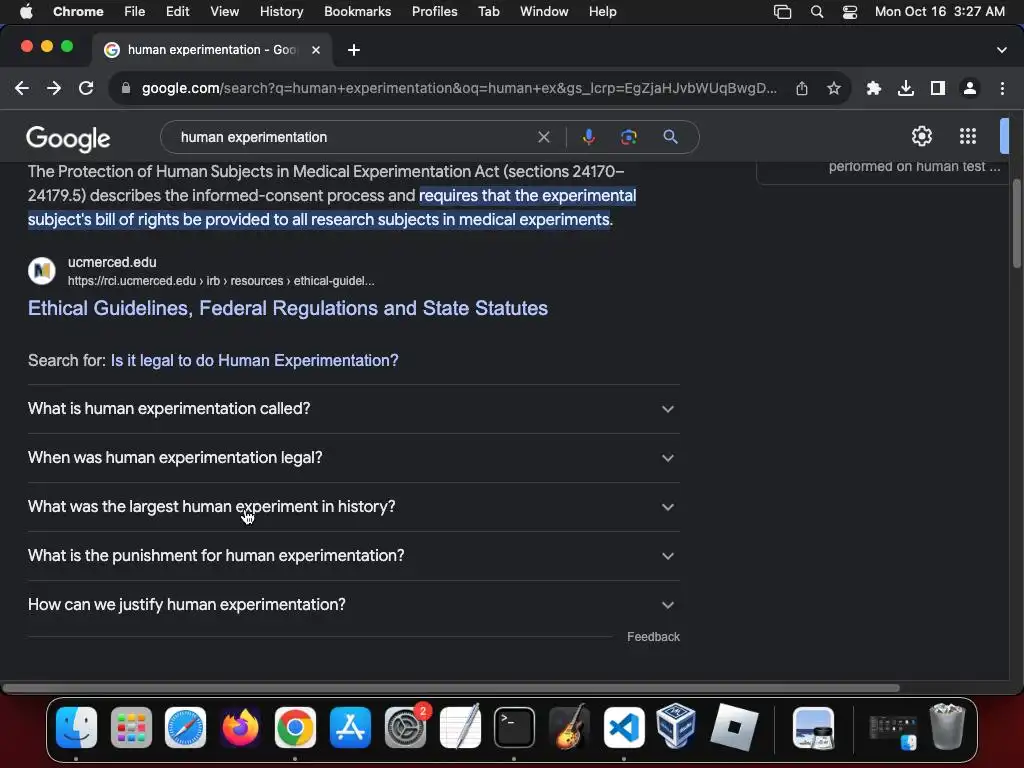
Task: Open Spotlight search in menu bar
Action: pos(816,12)
